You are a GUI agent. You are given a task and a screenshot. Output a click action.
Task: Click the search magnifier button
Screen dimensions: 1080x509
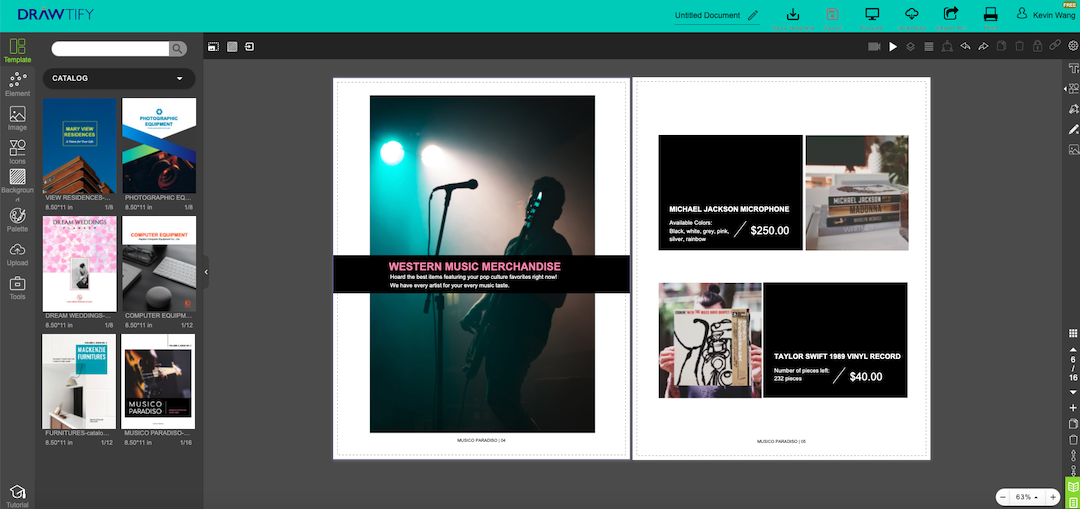[x=178, y=48]
